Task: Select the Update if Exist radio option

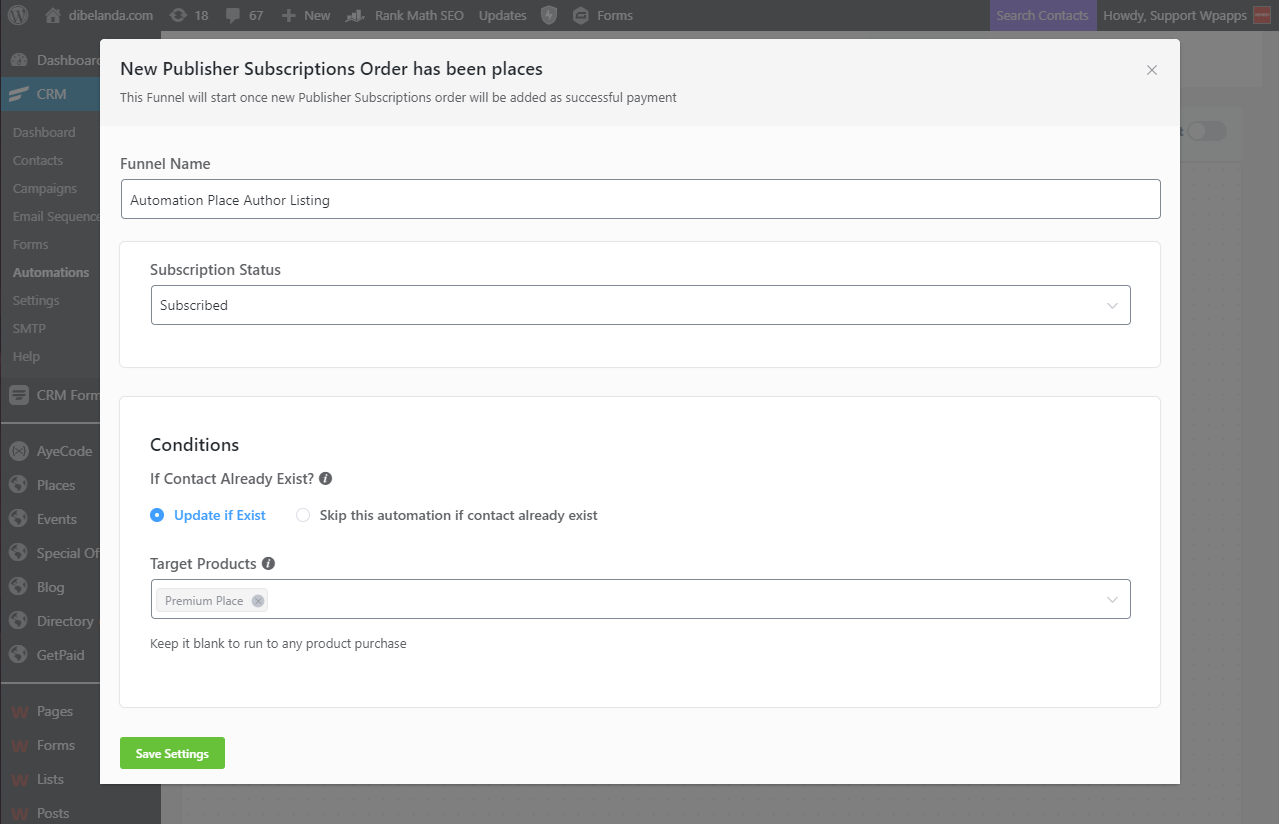Action: [208, 515]
